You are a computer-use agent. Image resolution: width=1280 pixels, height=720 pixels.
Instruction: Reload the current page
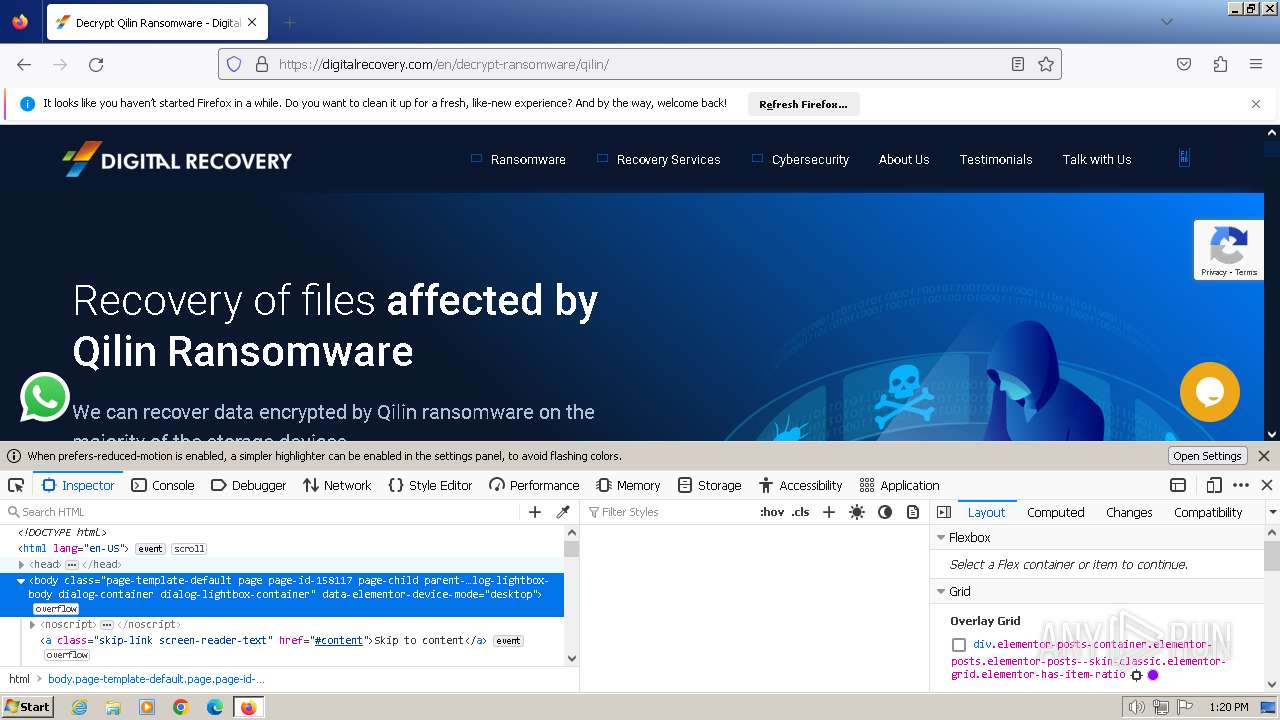[96, 64]
